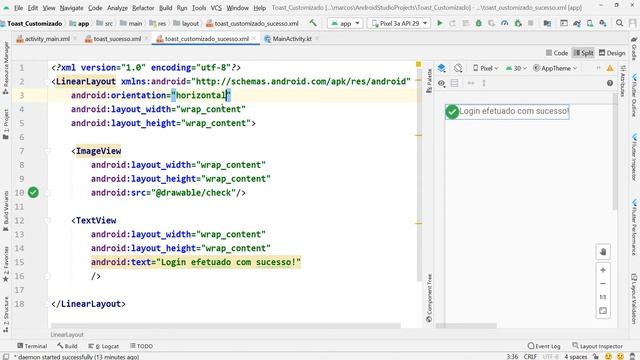
Task: Click the layout editor window icon in toolbar
Action: pos(564,23)
